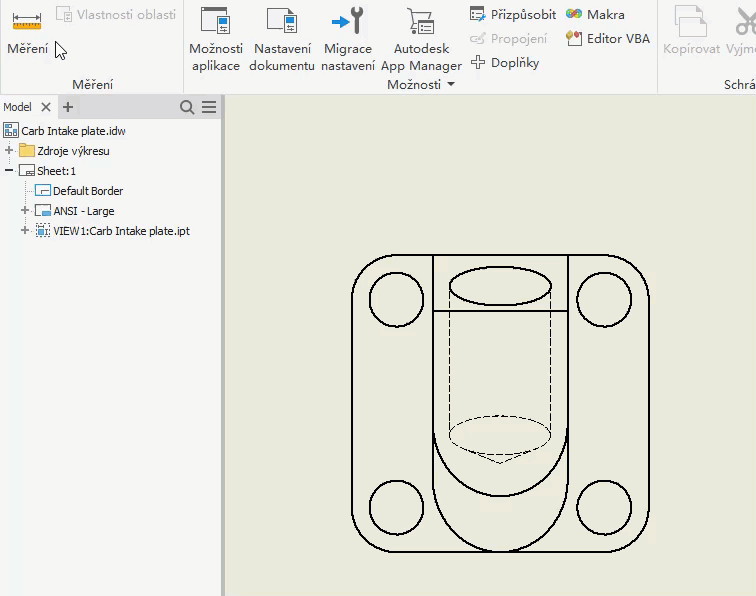Select the Měření measure tool

coord(27,31)
